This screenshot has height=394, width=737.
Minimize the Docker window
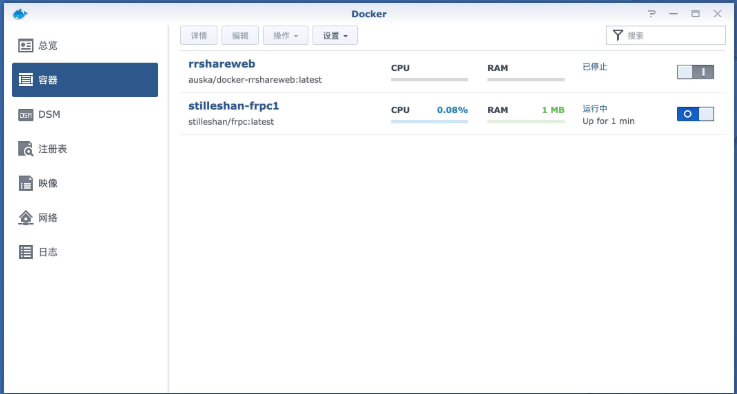674,14
